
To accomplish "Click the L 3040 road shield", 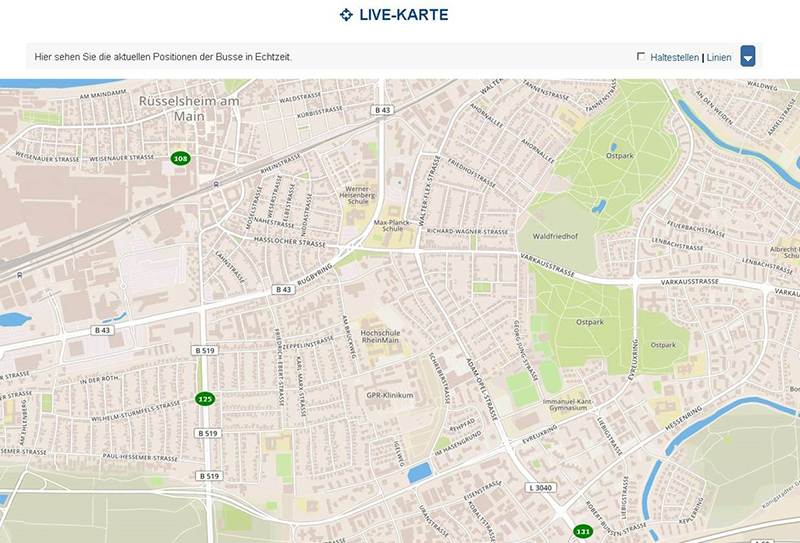I will click(x=539, y=487).
